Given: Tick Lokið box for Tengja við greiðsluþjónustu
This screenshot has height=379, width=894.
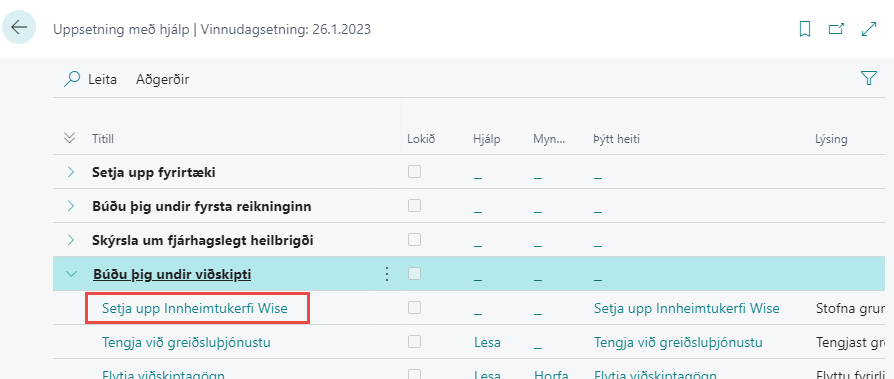Looking at the screenshot, I should [x=415, y=341].
